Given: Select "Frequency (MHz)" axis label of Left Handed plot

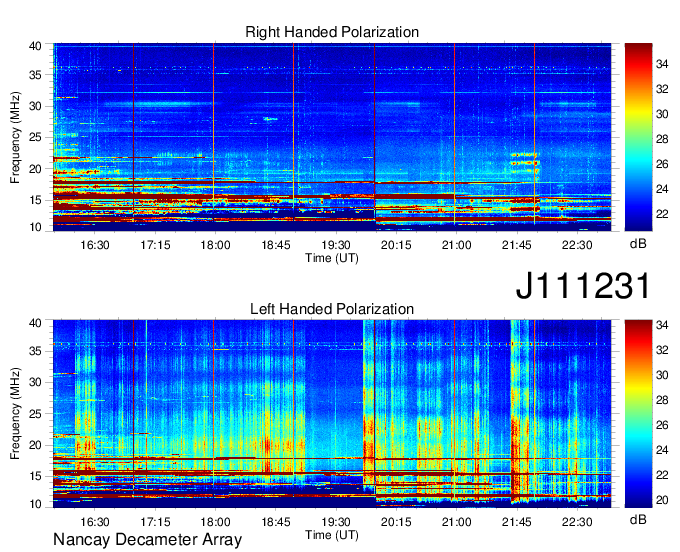Looking at the screenshot, I should [x=15, y=414].
